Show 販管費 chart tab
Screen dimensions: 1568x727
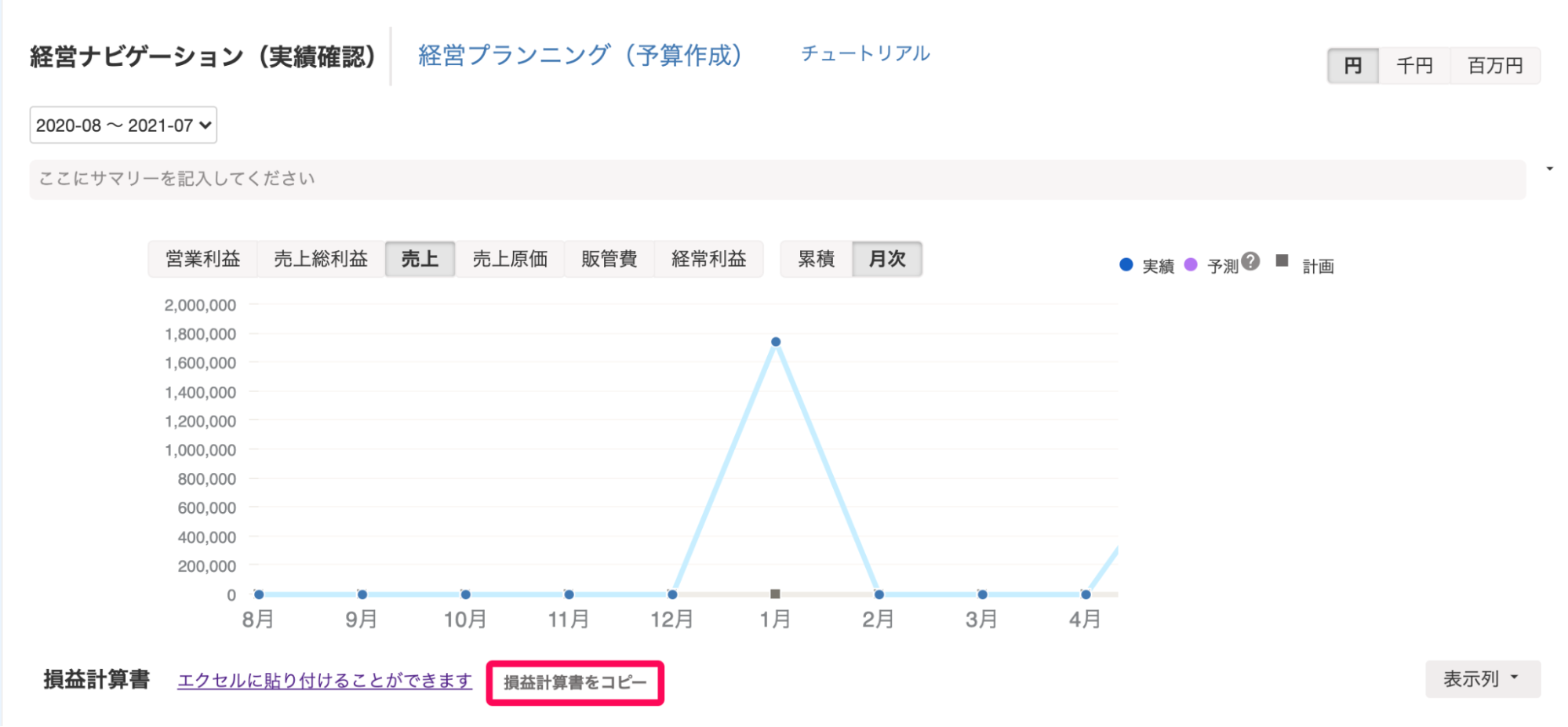click(609, 260)
